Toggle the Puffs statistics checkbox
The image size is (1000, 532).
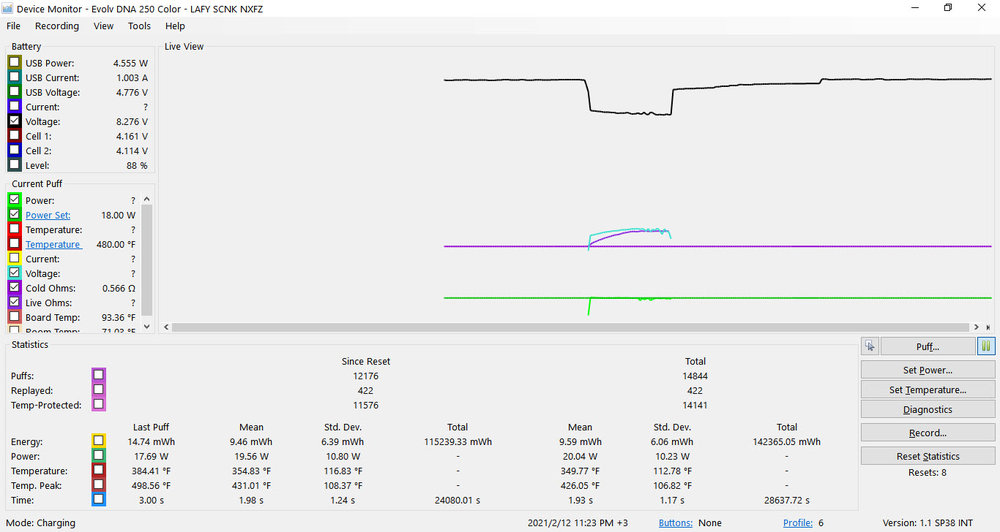(98, 375)
